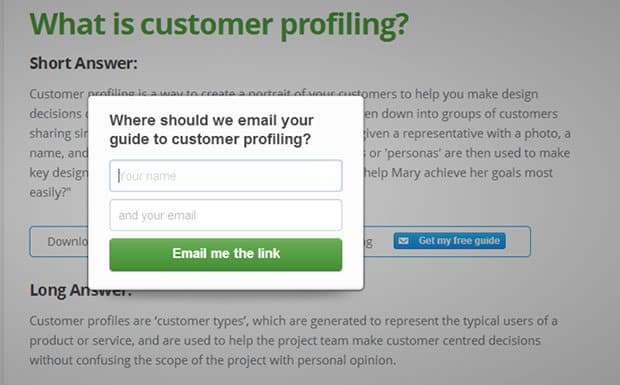620x385 pixels.
Task: Click "easily?" at the end of the short answer
Action: click(50, 192)
